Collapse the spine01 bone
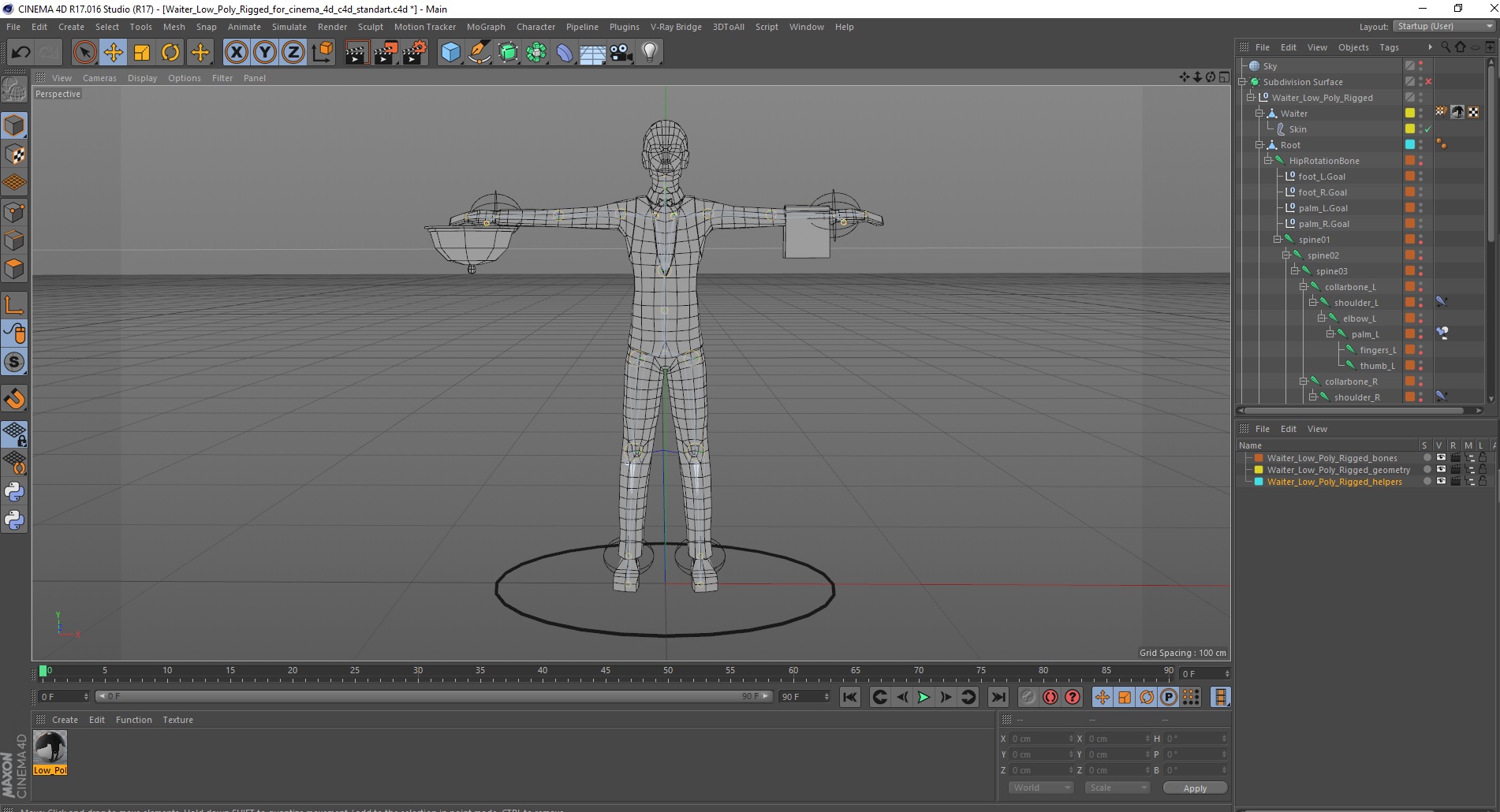Screen dimensions: 1500x812 [x=1277, y=240]
